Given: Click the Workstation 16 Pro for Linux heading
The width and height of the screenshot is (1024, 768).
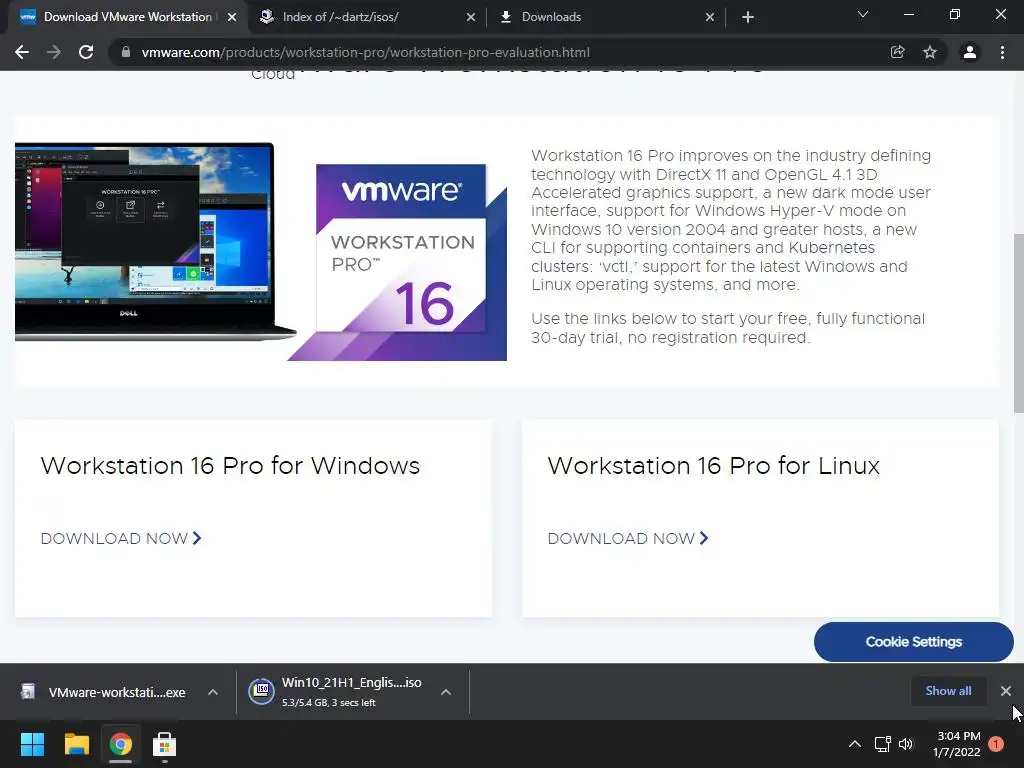Looking at the screenshot, I should [x=714, y=466].
